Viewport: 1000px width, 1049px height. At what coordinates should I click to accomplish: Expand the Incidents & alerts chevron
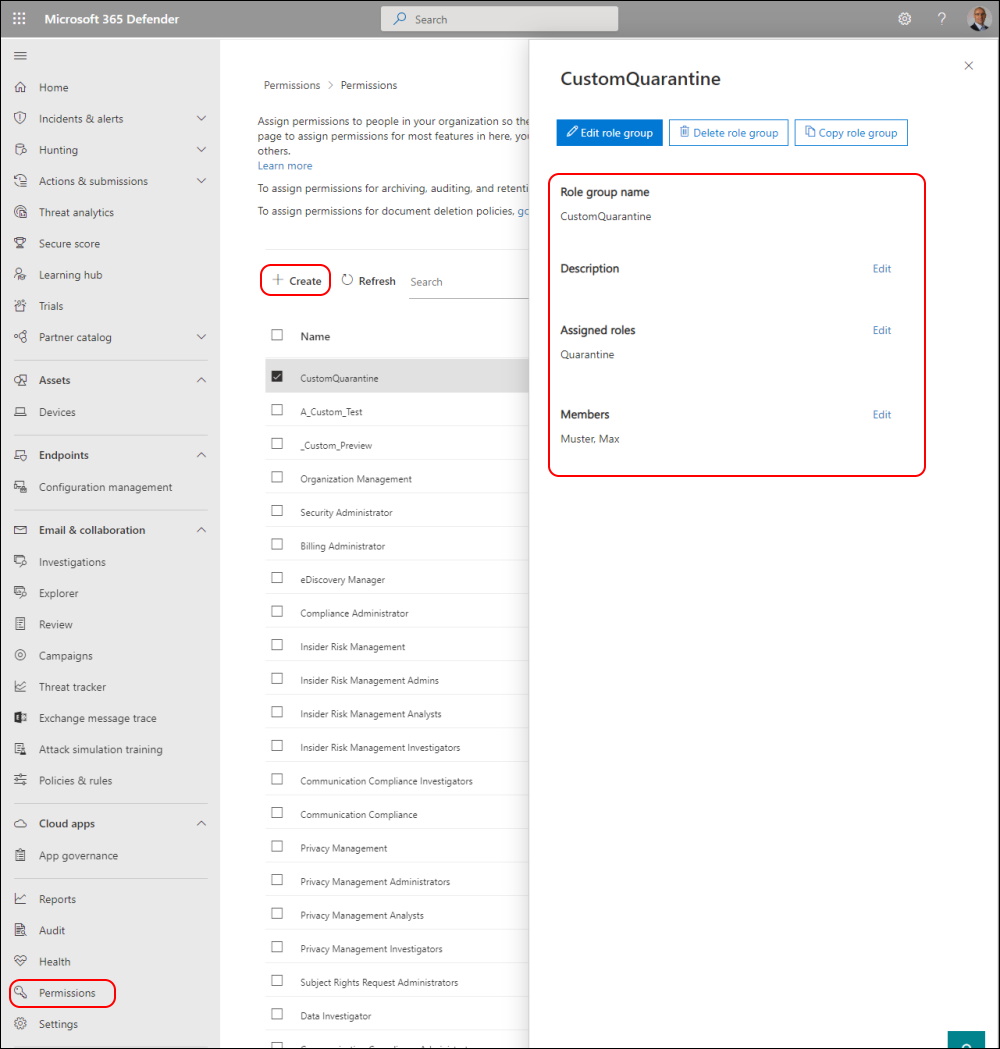pos(201,118)
